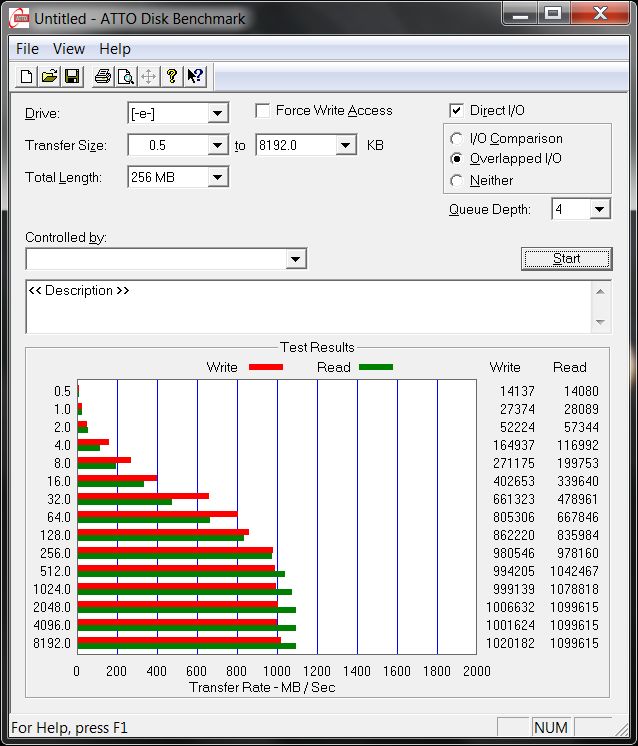Screen dimensions: 638x746
Task: Select the Overlapped I/O radio button
Action: click(x=456, y=158)
